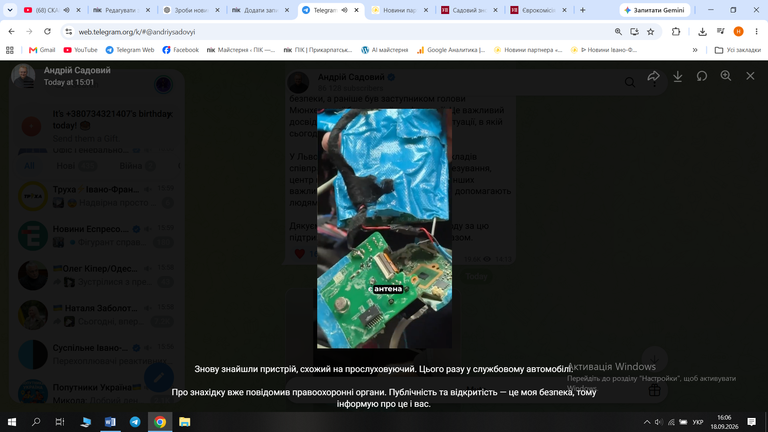
Task: Open the AI майстерня bookmark
Action: pyautogui.click(x=384, y=50)
